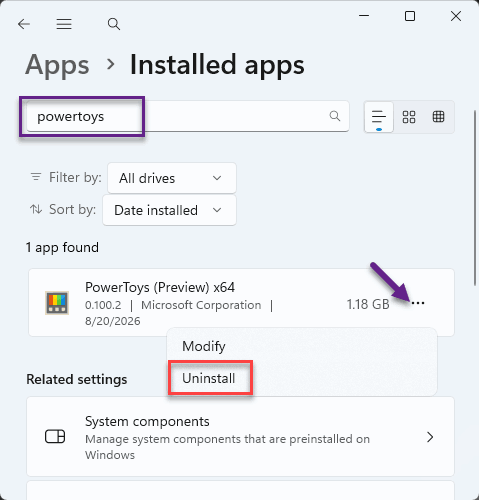Image resolution: width=479 pixels, height=500 pixels.
Task: Go back with the arrow icon
Action: coord(24,24)
